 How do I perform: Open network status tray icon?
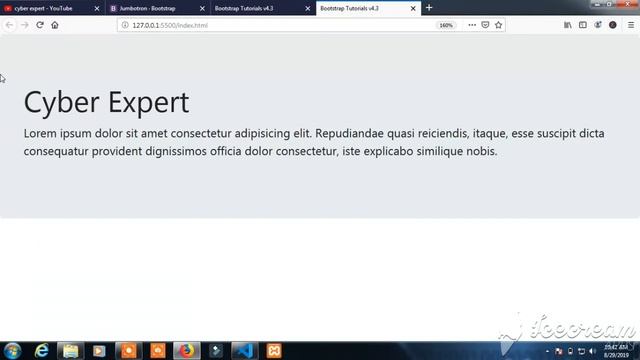581,351
